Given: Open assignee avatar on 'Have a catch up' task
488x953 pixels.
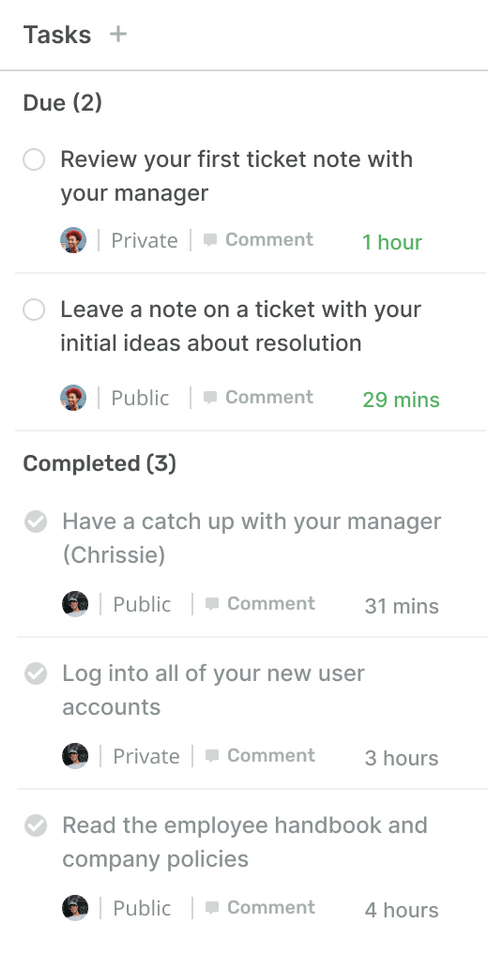Looking at the screenshot, I should point(75,604).
